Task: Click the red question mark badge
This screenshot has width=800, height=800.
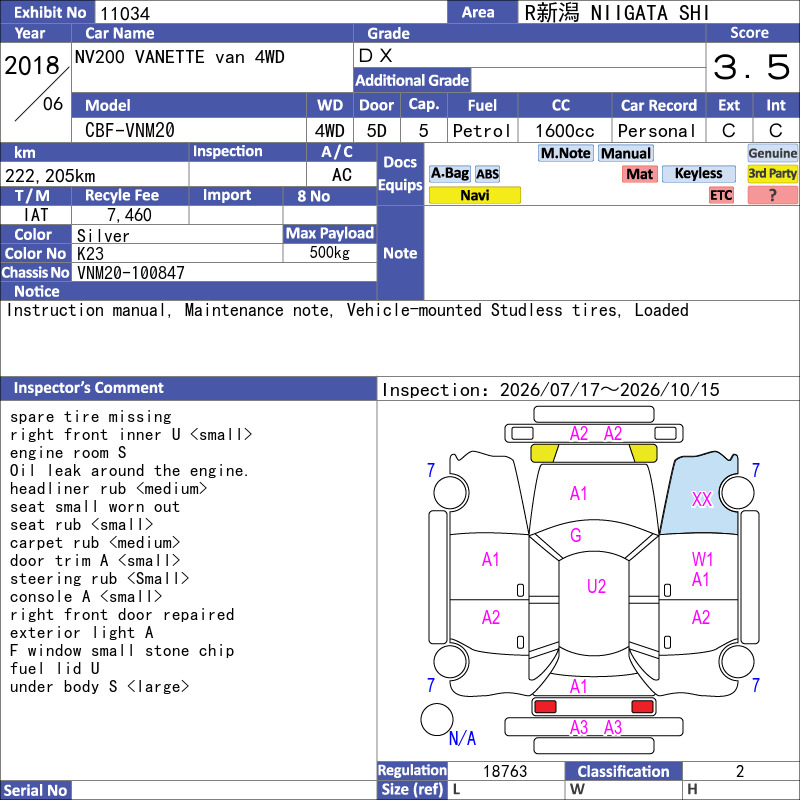Action: [x=772, y=195]
